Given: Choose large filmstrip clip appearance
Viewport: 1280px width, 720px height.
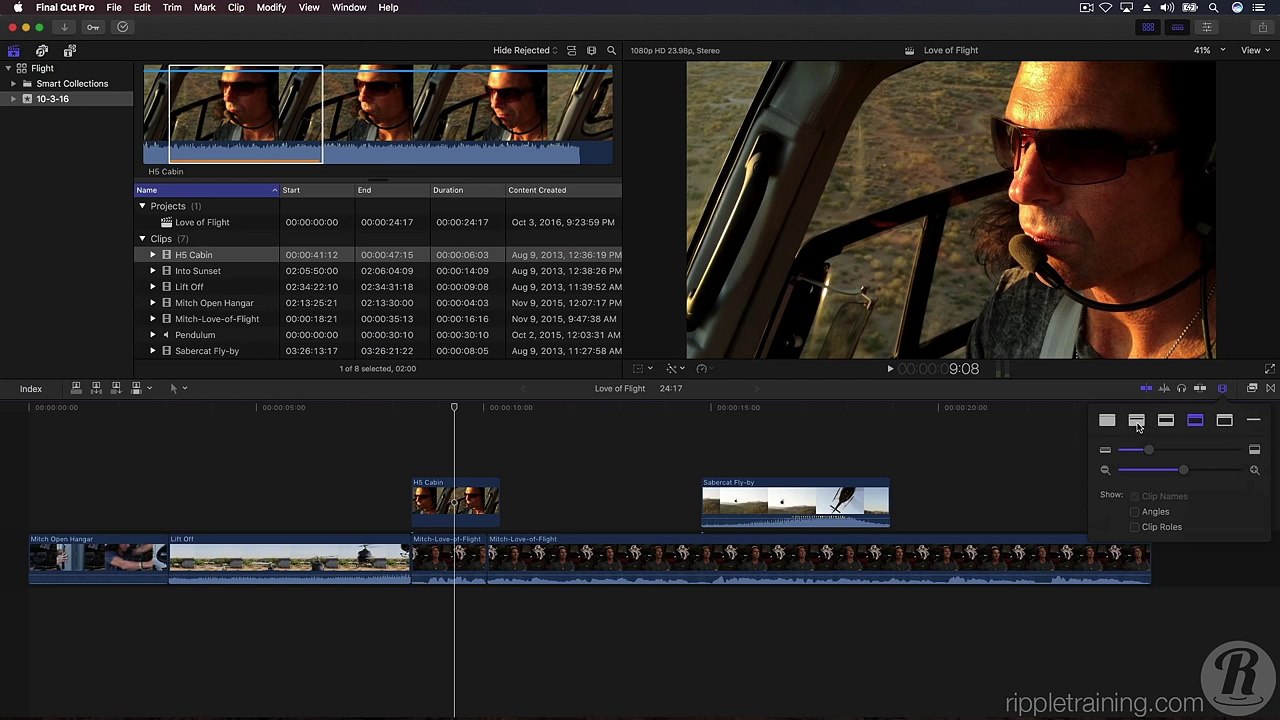Looking at the screenshot, I should (1195, 420).
